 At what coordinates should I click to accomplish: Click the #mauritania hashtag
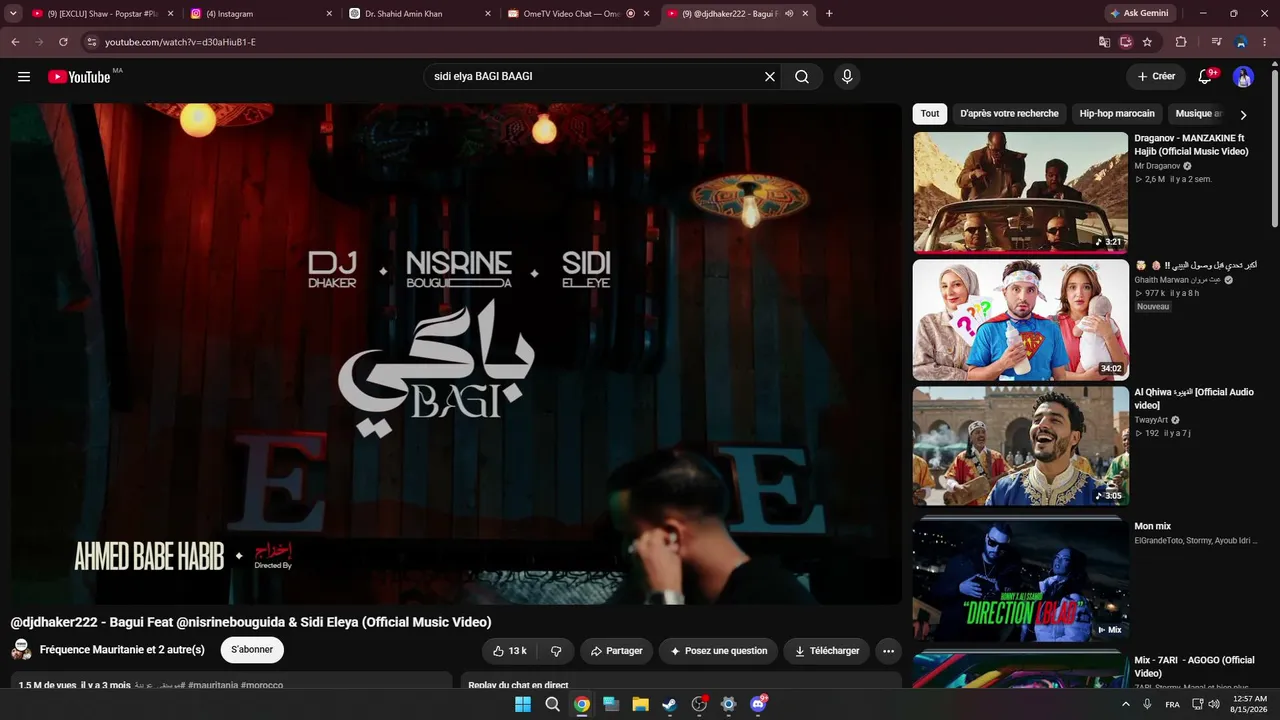click(213, 685)
